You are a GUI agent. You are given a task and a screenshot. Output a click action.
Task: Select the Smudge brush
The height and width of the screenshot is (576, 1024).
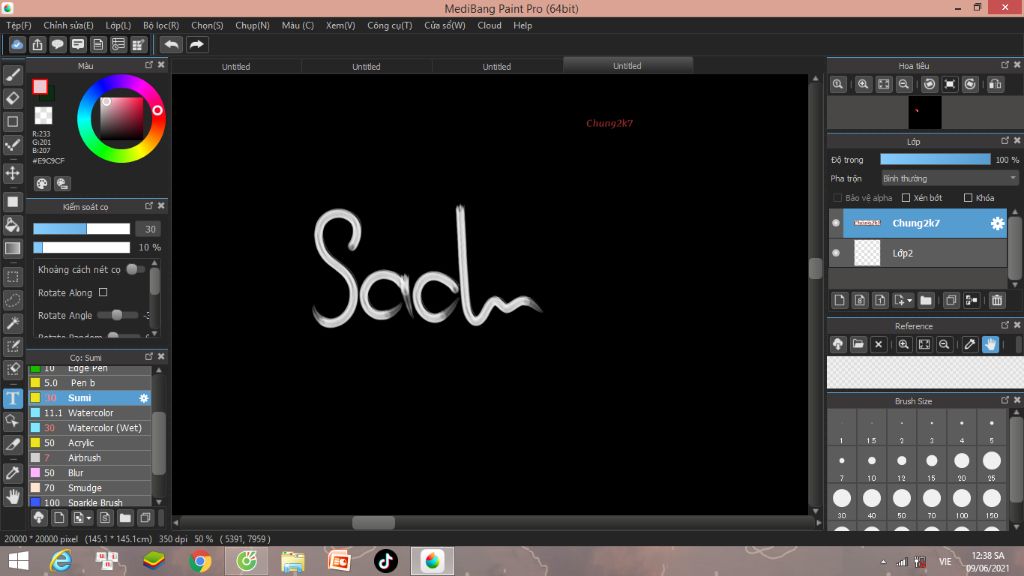(90, 488)
